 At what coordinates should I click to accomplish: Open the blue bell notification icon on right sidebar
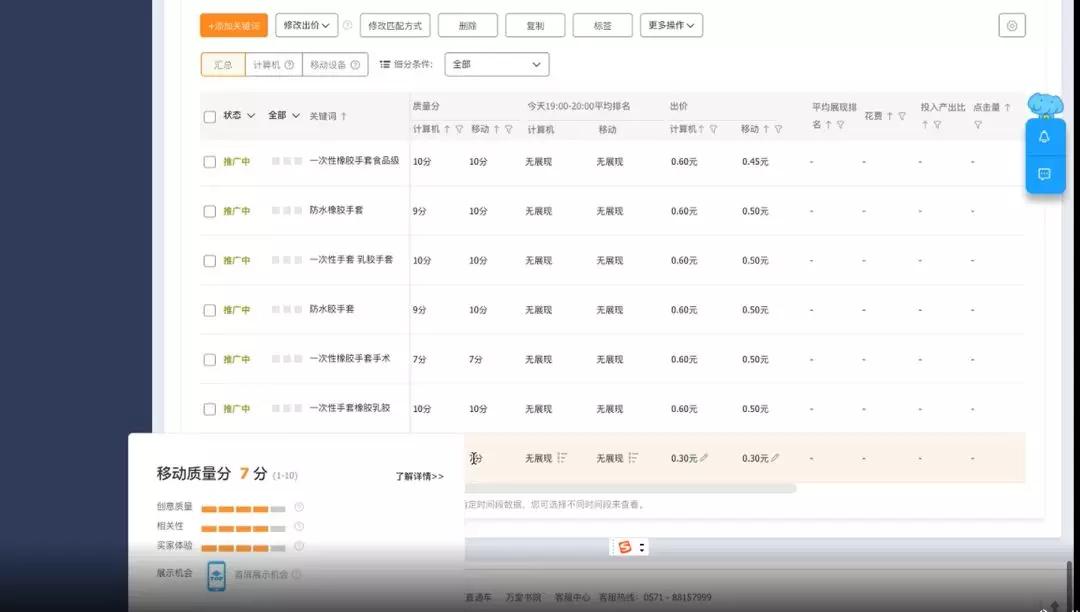1044,138
